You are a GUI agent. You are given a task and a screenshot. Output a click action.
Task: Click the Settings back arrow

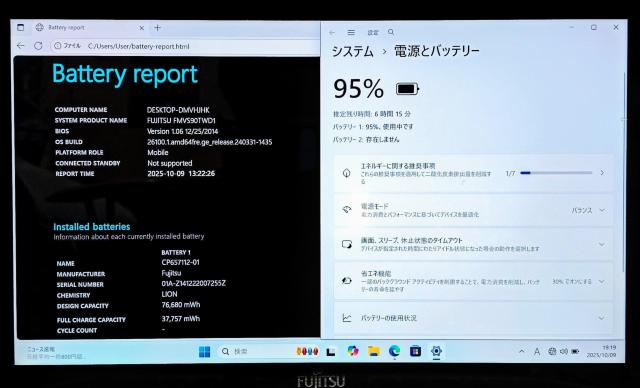point(332,32)
